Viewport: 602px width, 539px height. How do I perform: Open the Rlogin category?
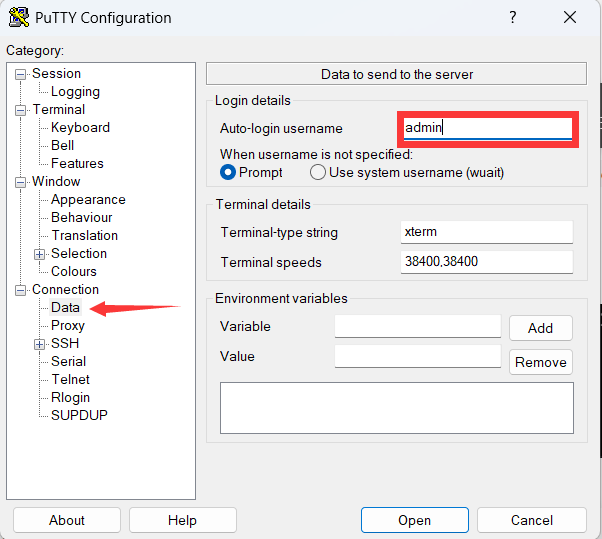[70, 397]
